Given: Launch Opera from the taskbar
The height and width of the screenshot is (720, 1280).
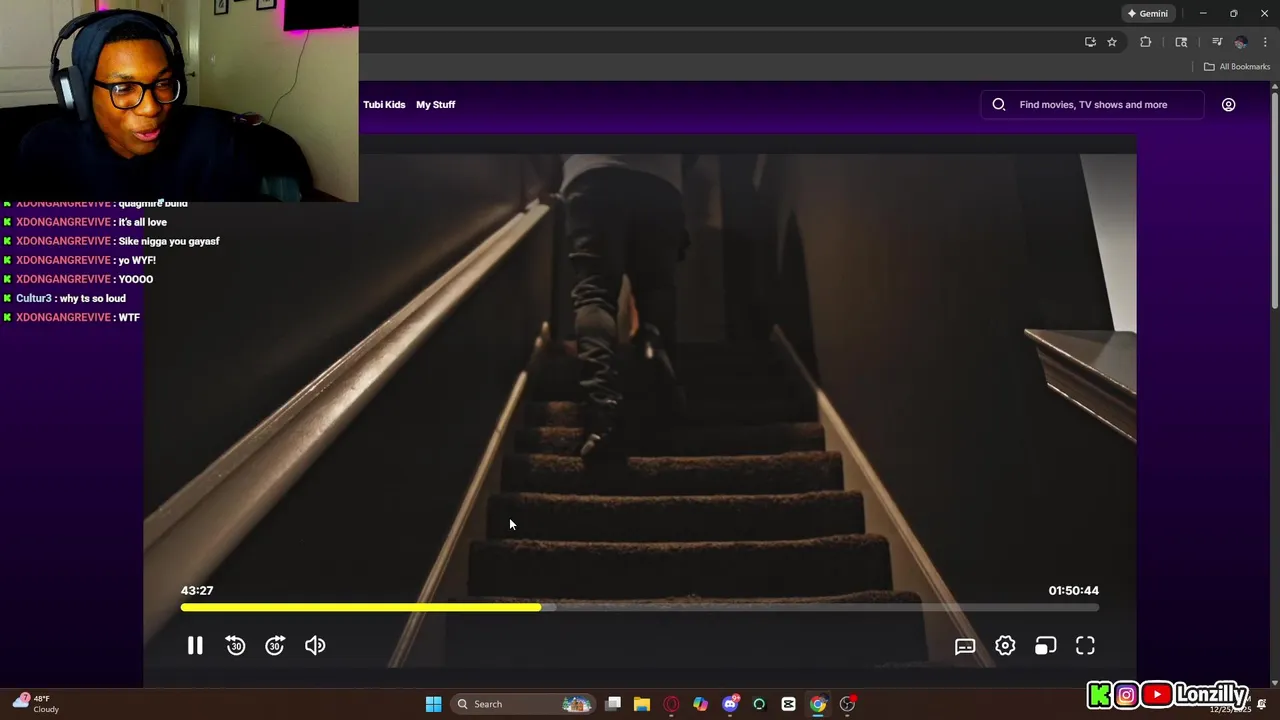Looking at the screenshot, I should (671, 704).
